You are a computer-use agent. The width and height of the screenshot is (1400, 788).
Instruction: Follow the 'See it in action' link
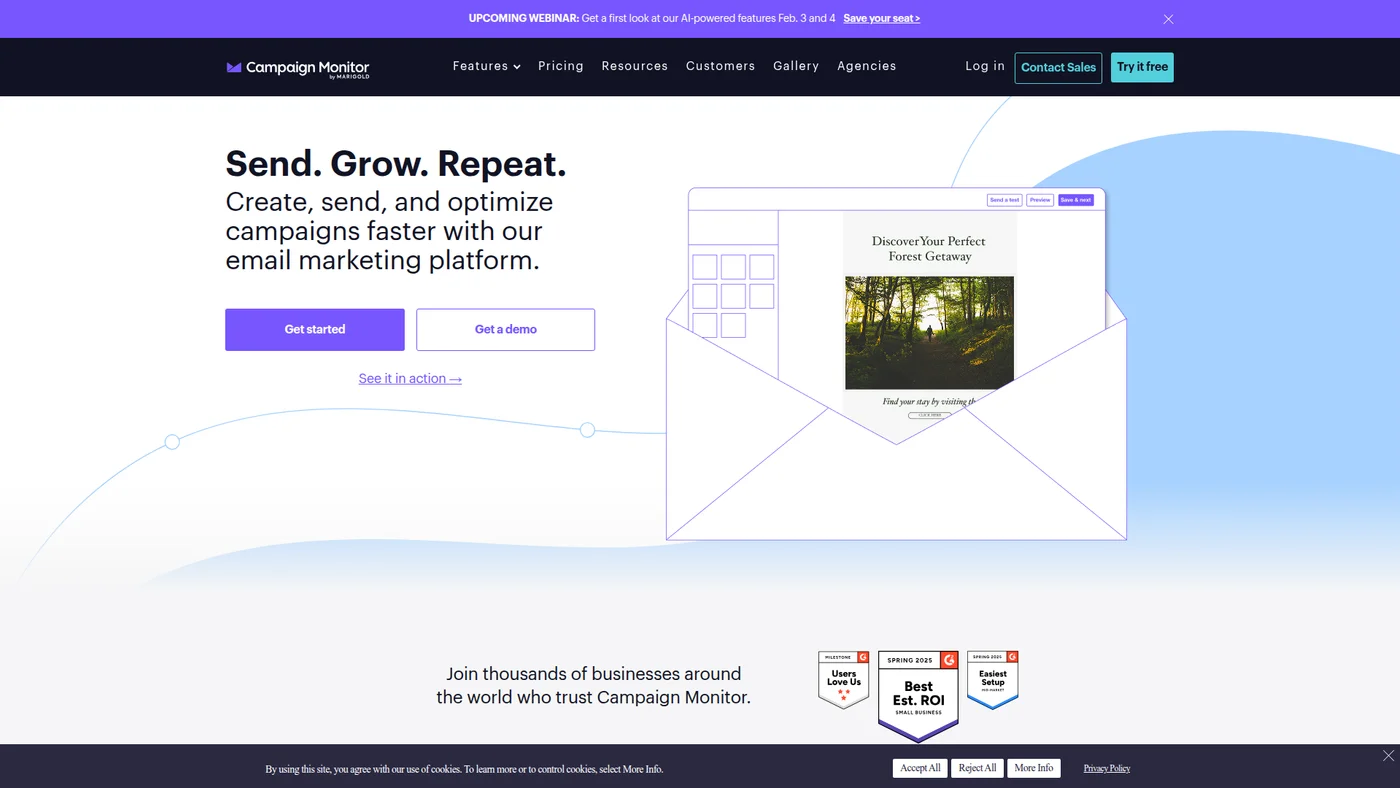point(410,378)
